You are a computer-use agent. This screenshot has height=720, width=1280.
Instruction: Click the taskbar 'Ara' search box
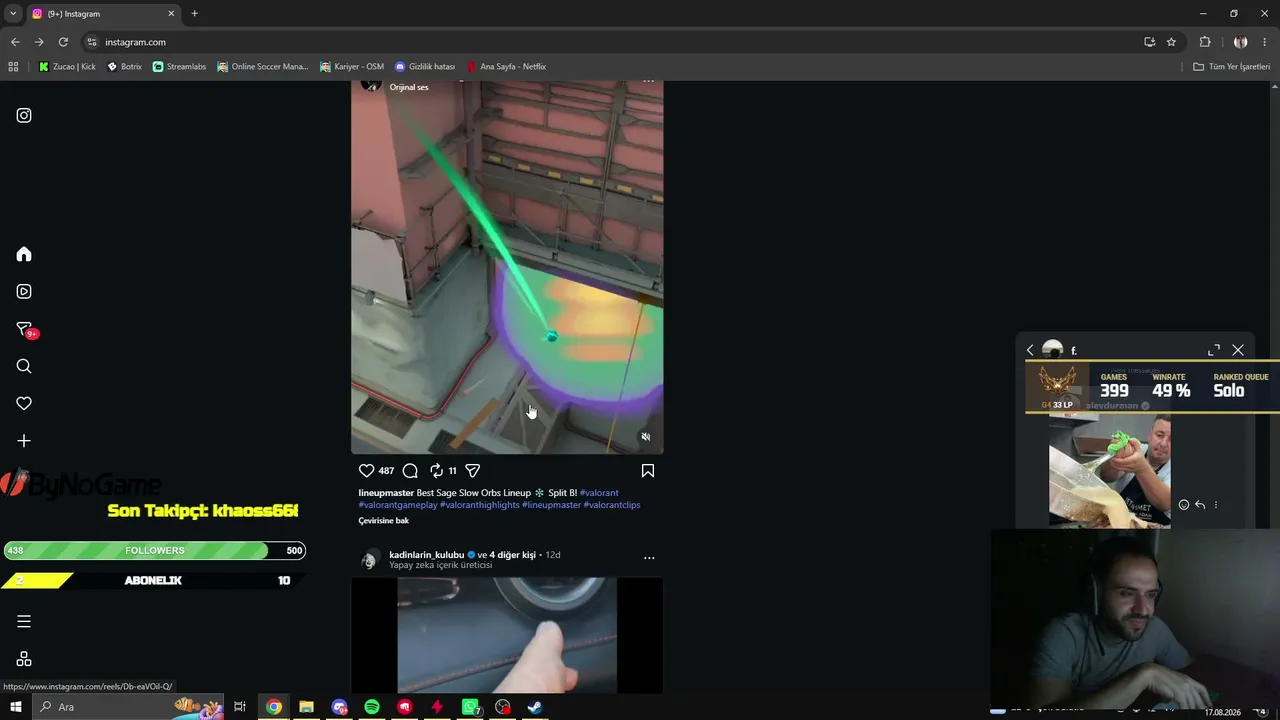[130, 707]
